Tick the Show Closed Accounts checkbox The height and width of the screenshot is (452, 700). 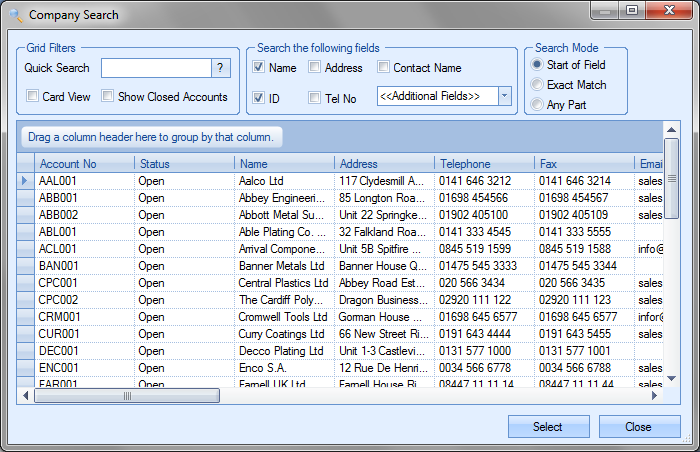coord(105,97)
